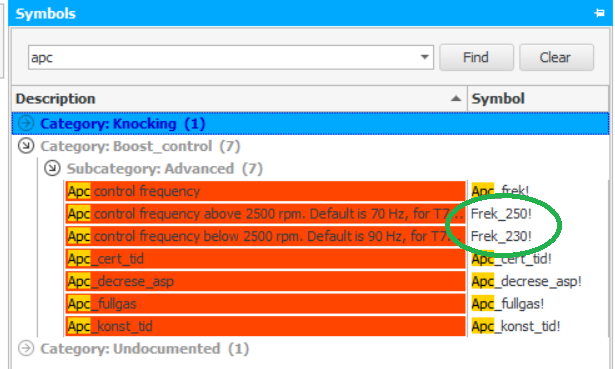Collapse the Advanced subcategory arrow icon
Image resolution: width=615 pixels, height=369 pixels.
coord(52,168)
